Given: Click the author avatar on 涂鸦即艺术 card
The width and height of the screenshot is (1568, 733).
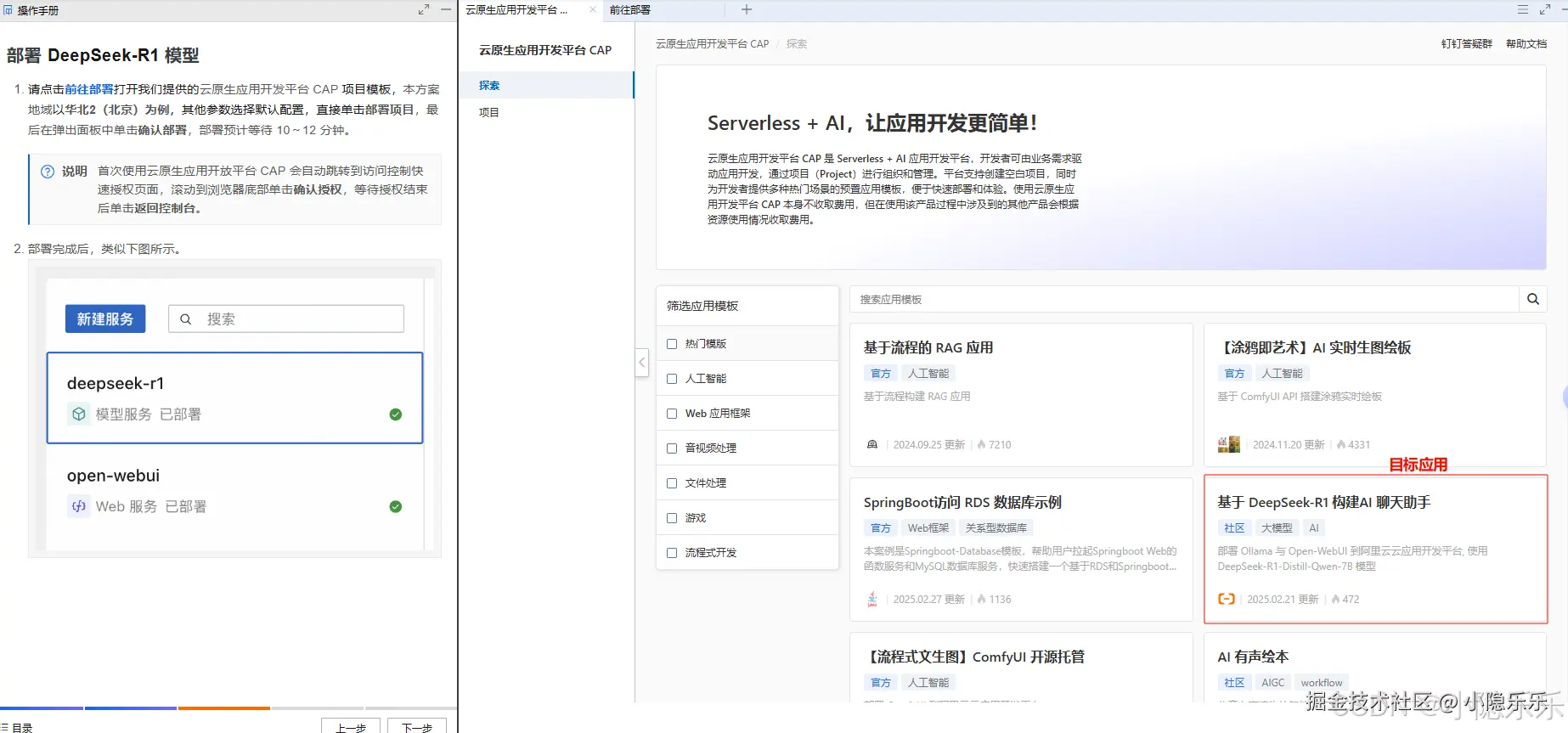Looking at the screenshot, I should [1228, 444].
